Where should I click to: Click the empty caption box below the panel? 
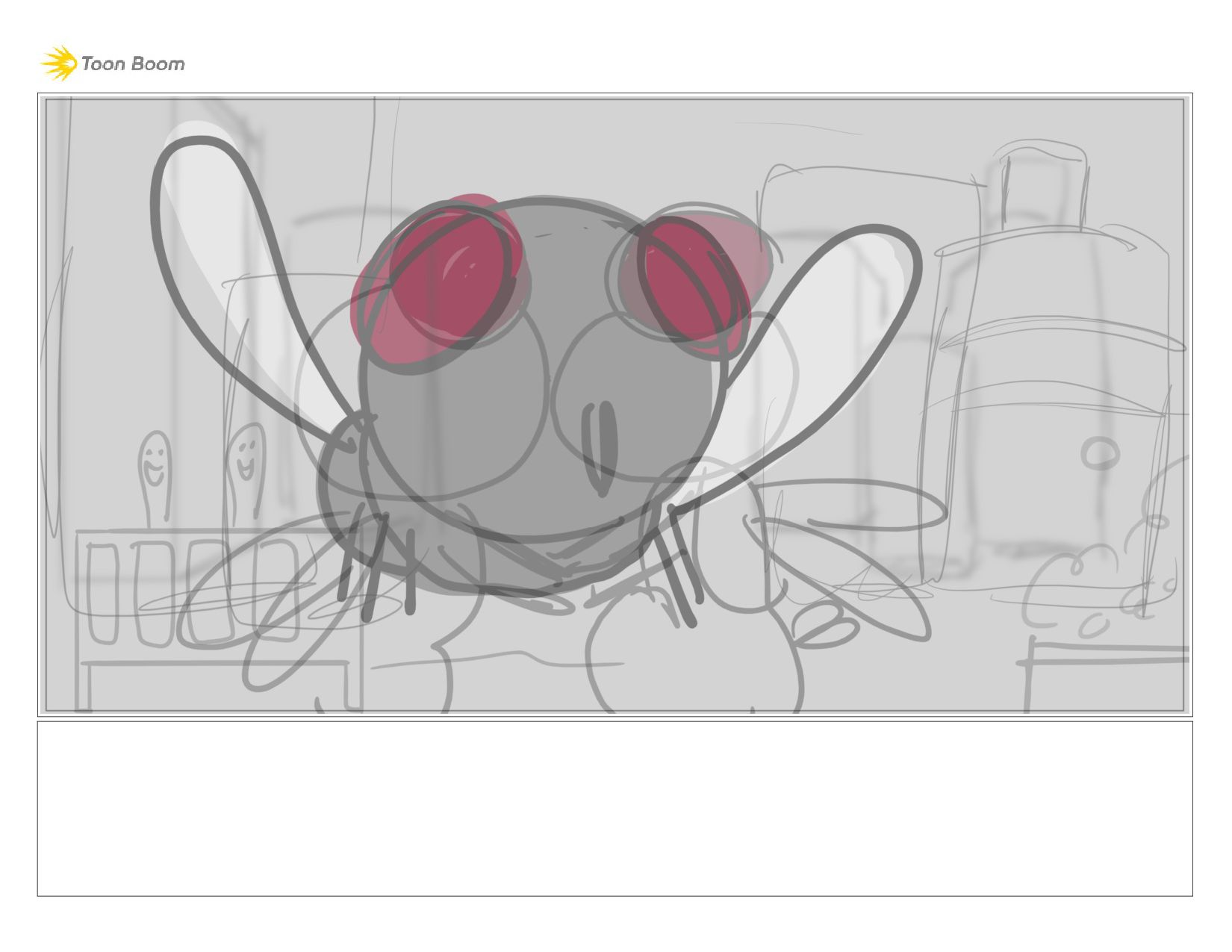(x=615, y=809)
